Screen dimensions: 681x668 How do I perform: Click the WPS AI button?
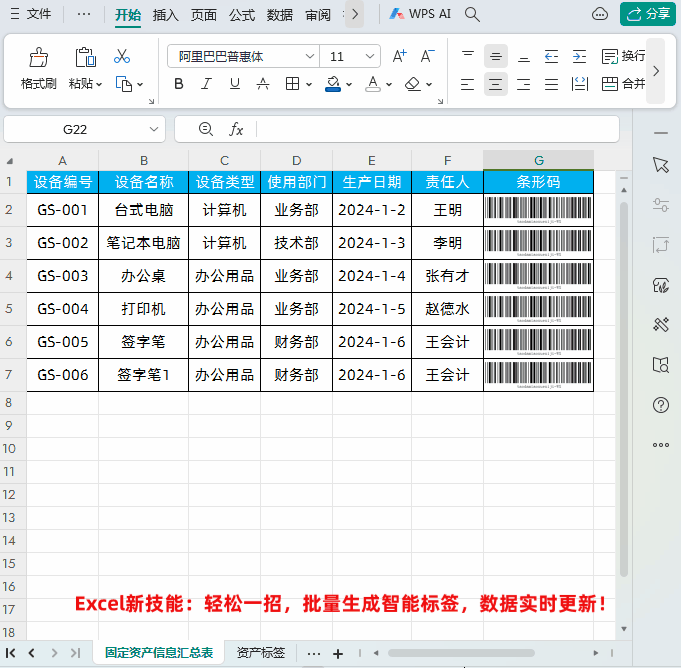click(420, 14)
